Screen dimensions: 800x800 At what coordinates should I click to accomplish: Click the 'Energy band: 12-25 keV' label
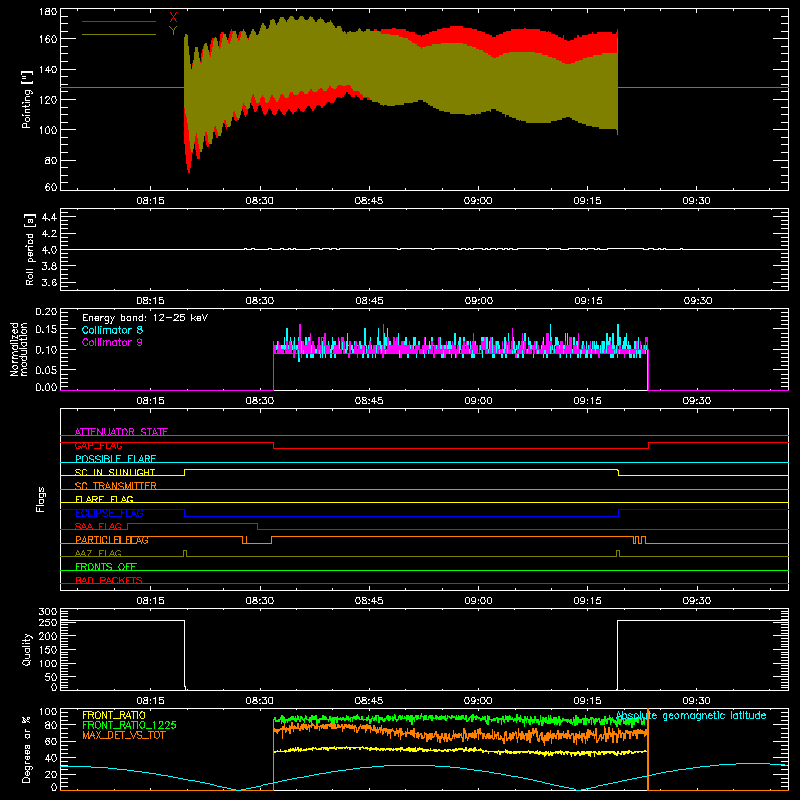click(x=145, y=318)
